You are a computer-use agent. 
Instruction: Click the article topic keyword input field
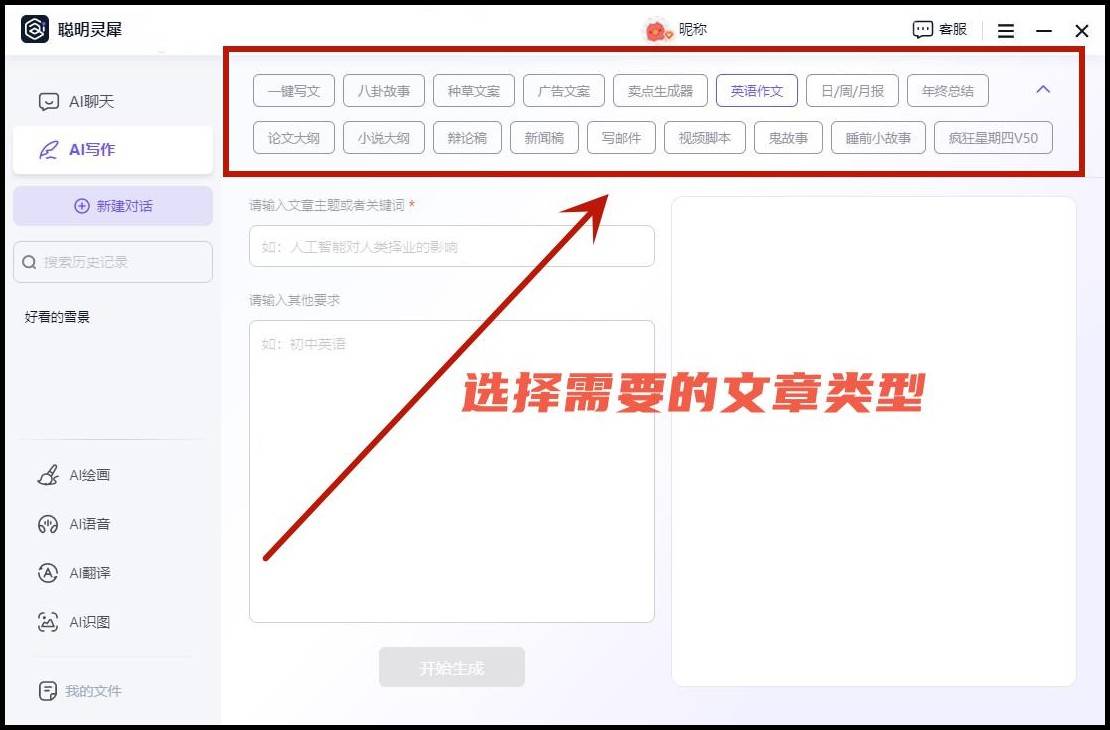click(x=452, y=246)
